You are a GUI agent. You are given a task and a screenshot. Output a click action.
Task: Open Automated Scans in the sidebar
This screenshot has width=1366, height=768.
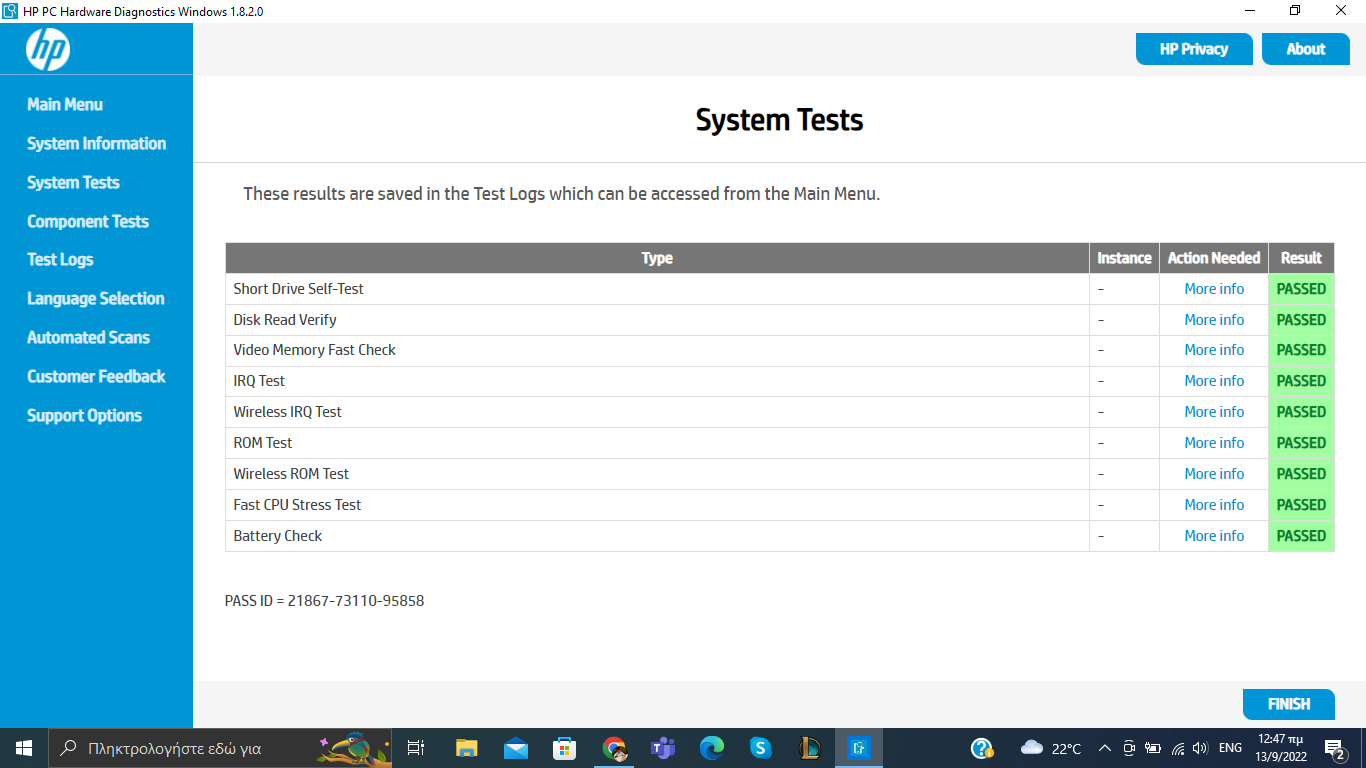coord(88,337)
